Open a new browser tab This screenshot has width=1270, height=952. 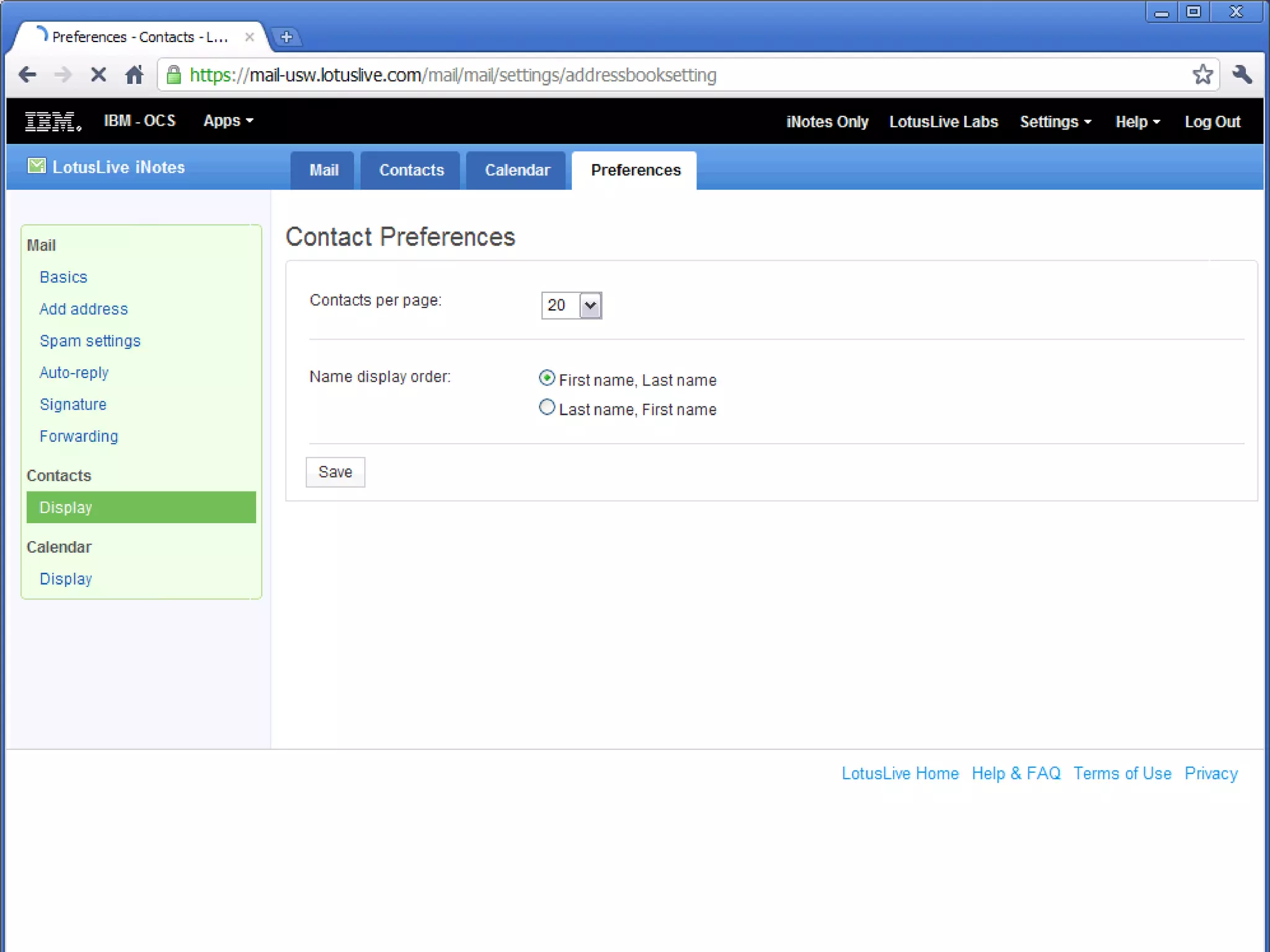286,37
